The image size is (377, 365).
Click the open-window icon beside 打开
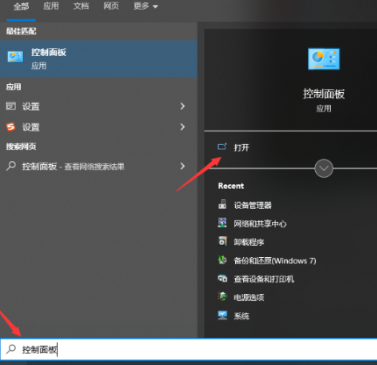pyautogui.click(x=222, y=147)
